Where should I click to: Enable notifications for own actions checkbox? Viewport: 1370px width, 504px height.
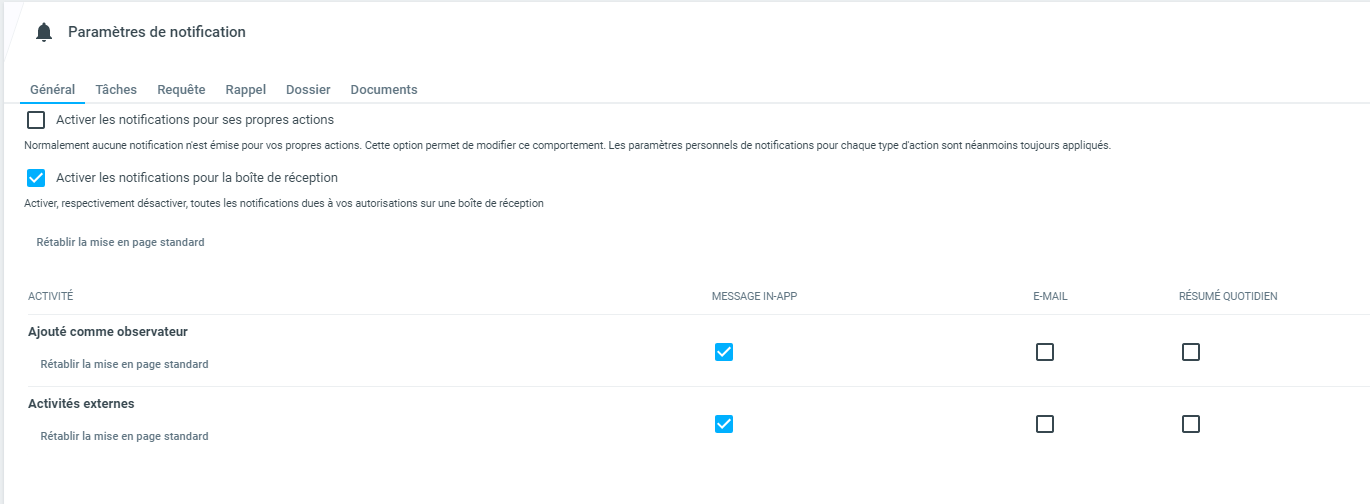pyautogui.click(x=37, y=121)
